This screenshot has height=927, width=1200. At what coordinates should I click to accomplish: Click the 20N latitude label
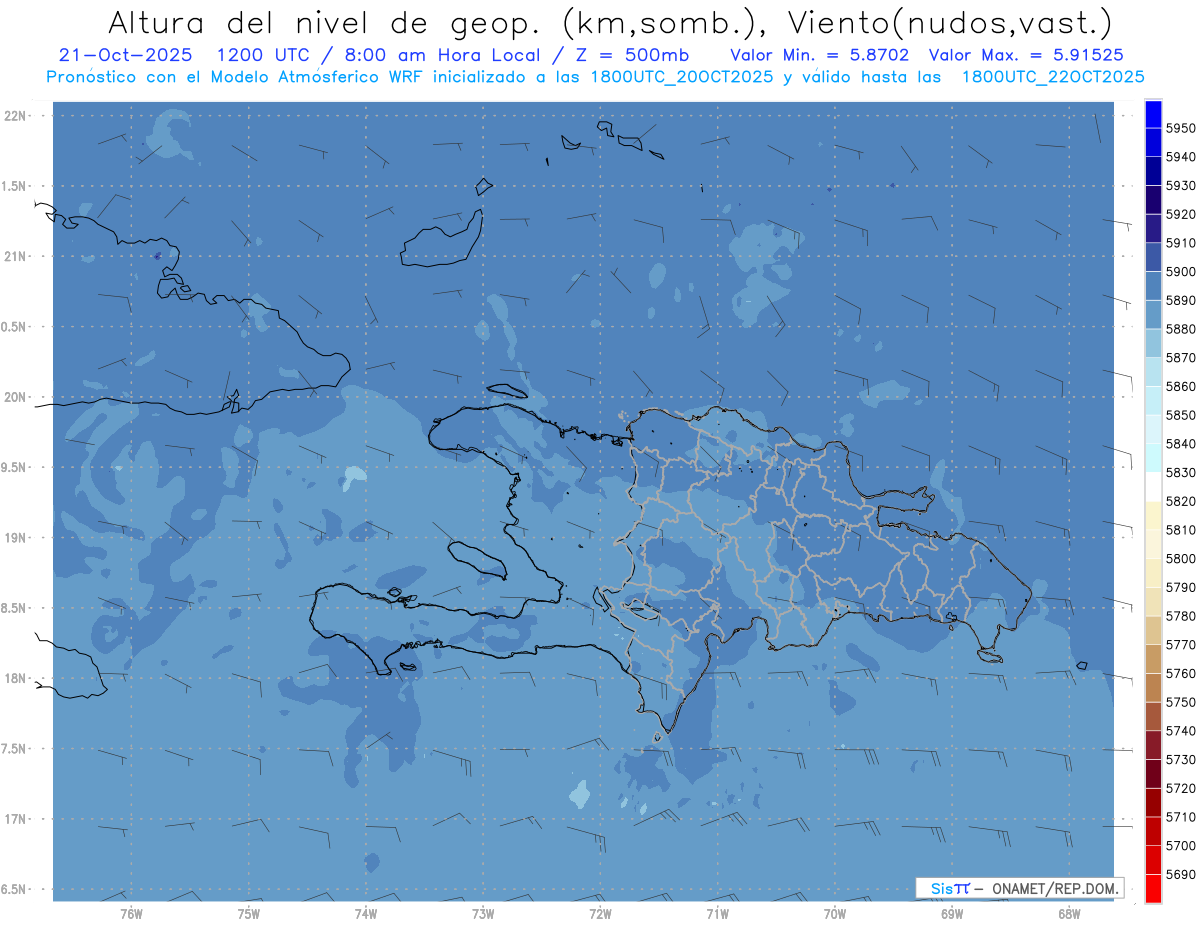coord(14,398)
